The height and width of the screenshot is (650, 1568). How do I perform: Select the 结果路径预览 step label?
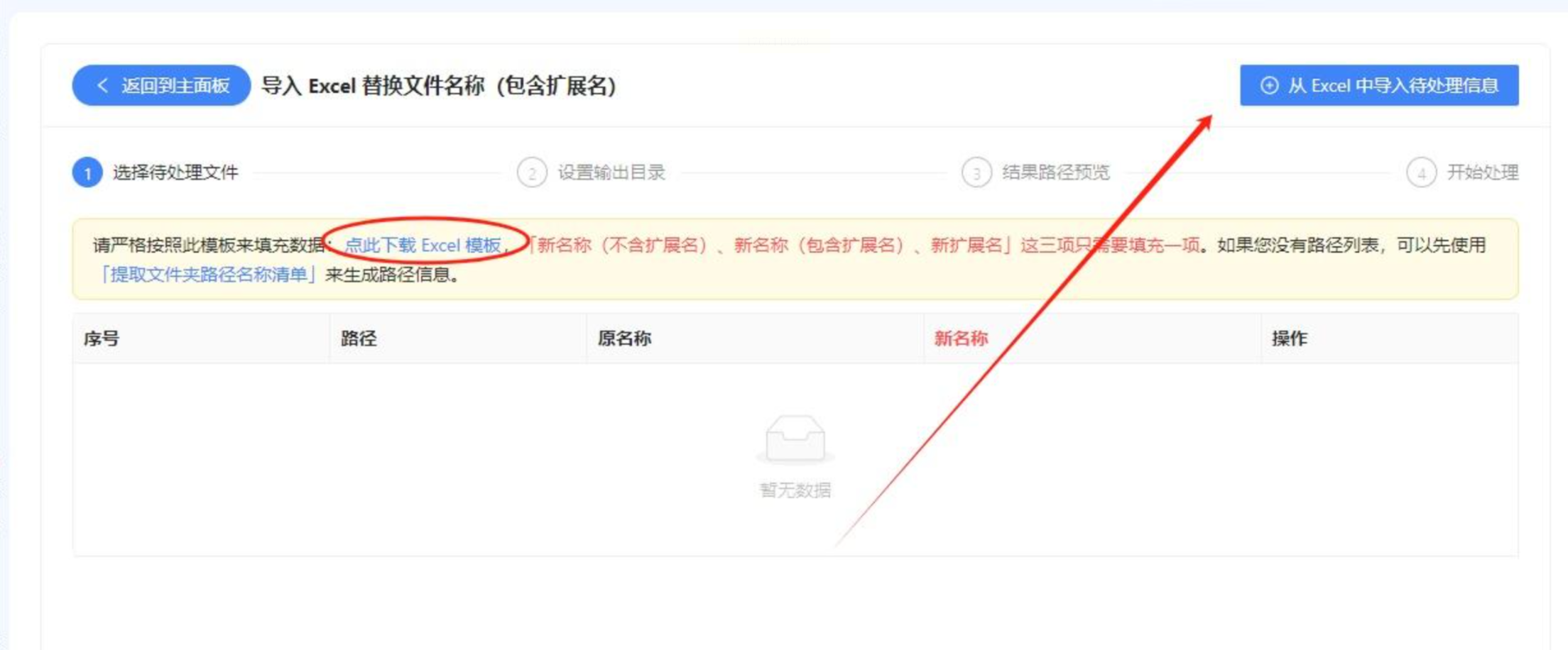[1056, 172]
